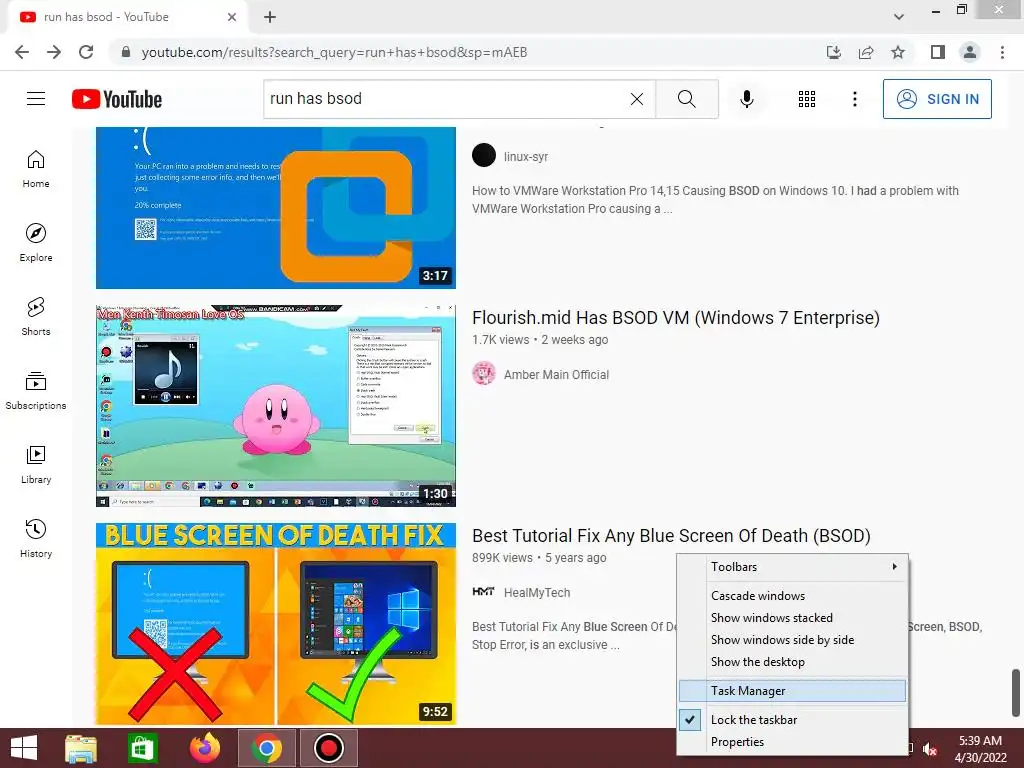Image resolution: width=1024 pixels, height=768 pixels.
Task: Click the muted volume tray icon
Action: coord(929,750)
